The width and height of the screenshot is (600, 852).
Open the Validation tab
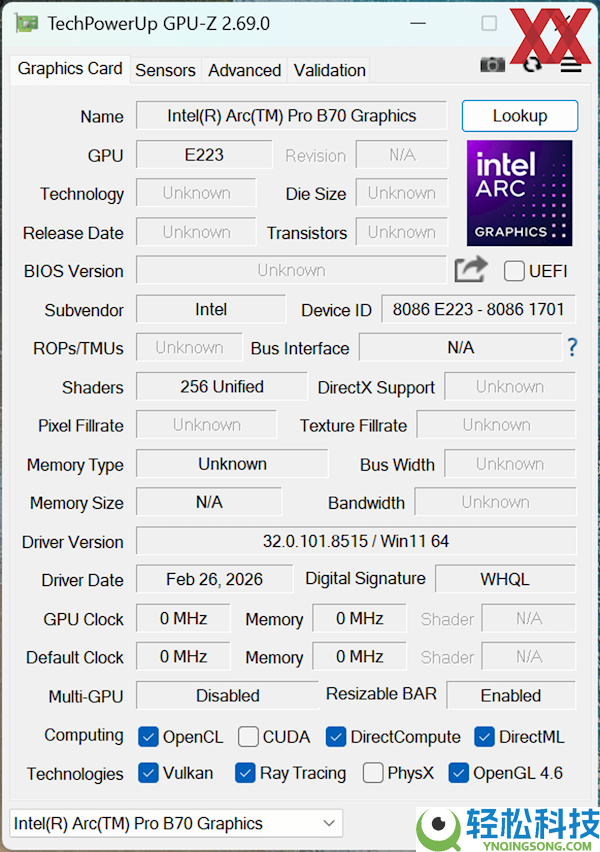(329, 70)
